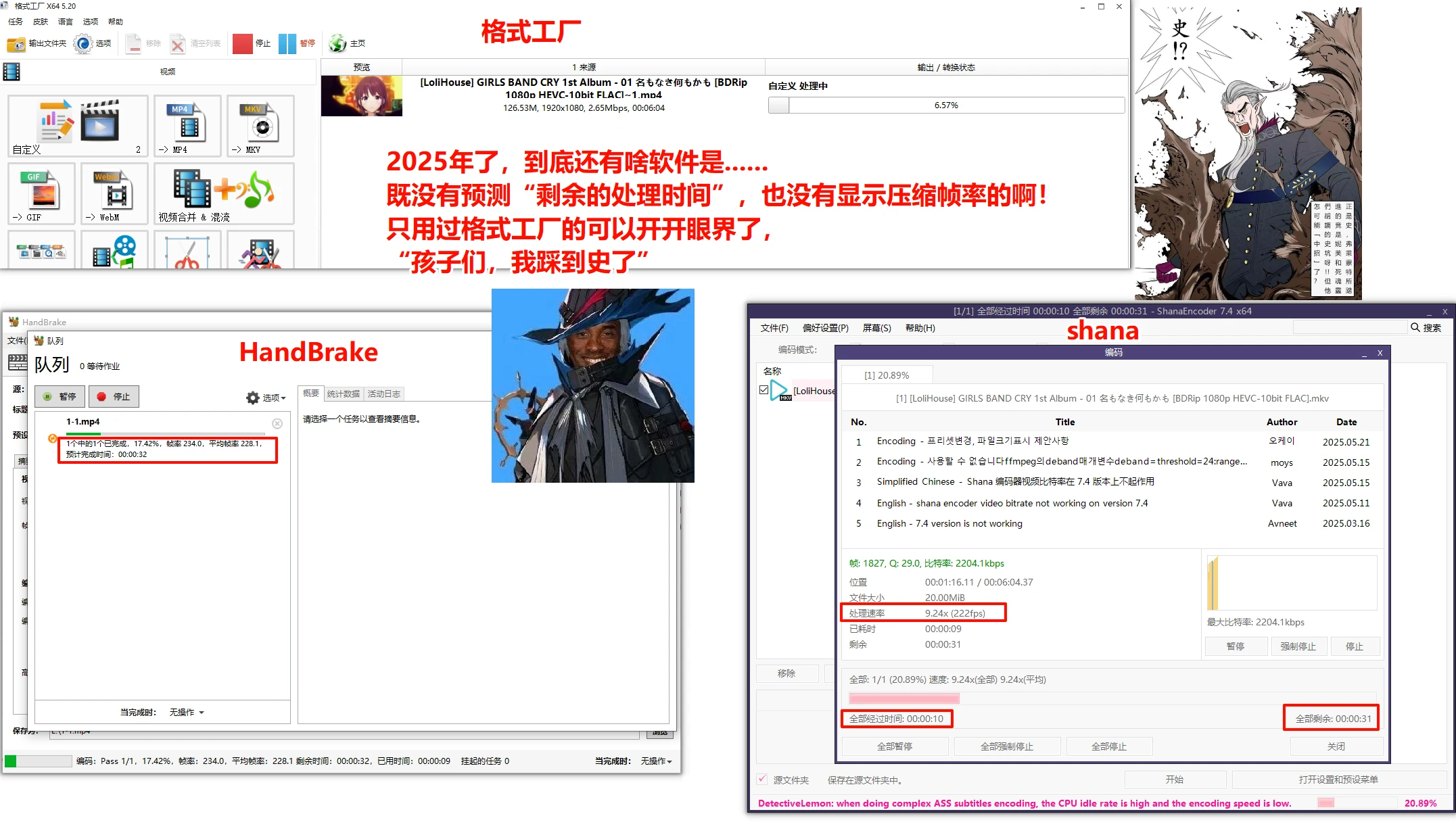Image resolution: width=1456 pixels, height=837 pixels.
Task: Click the Format Factory stop icon
Action: [242, 43]
